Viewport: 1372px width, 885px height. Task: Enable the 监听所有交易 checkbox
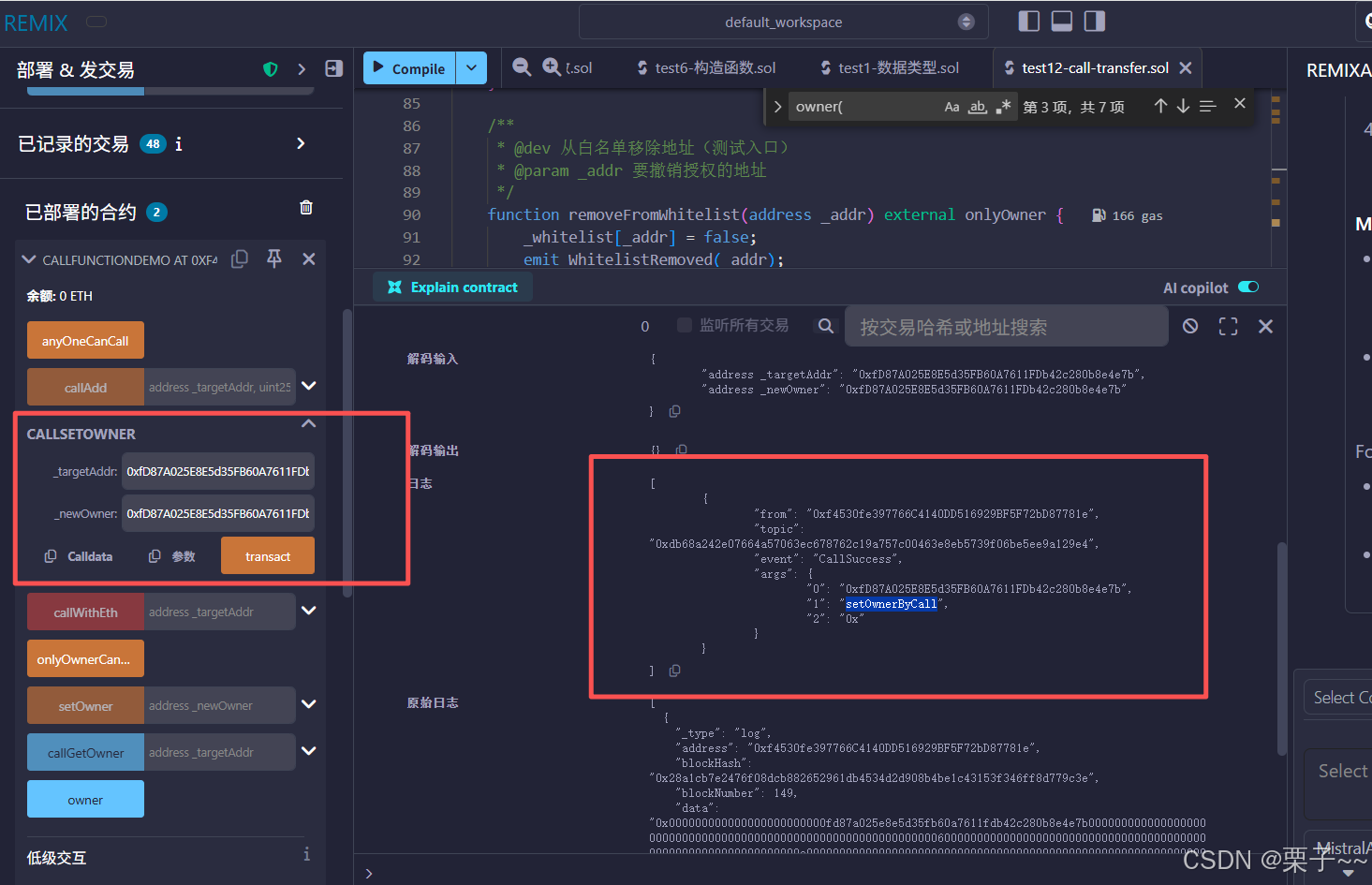pos(683,325)
